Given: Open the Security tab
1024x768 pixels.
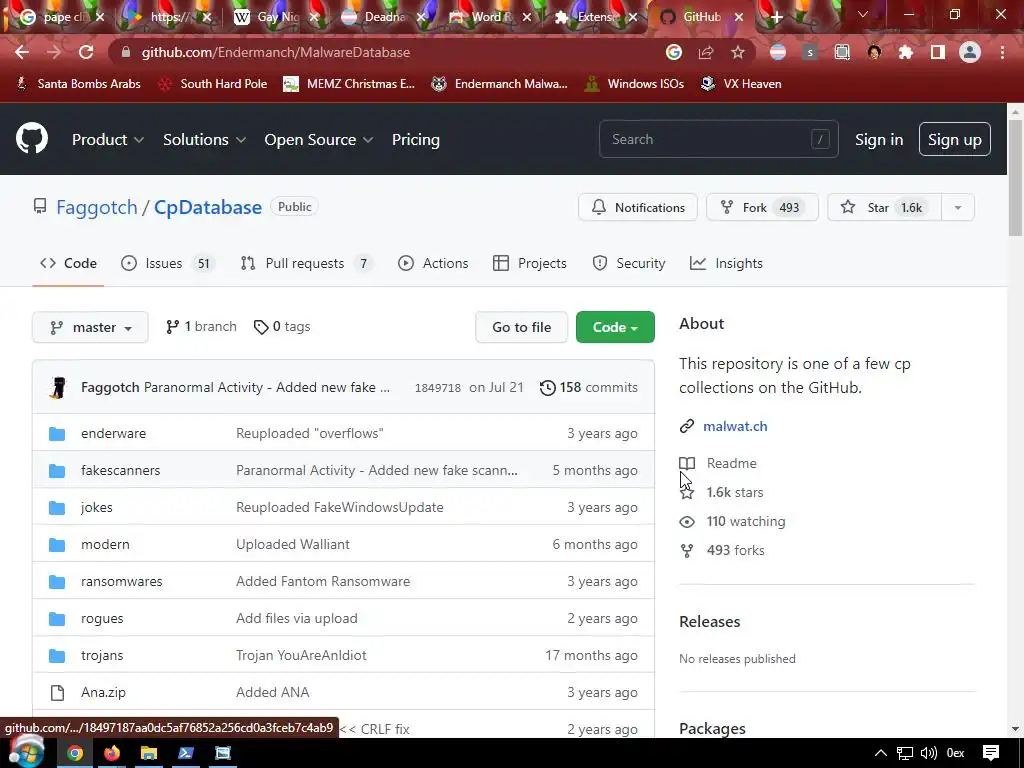Looking at the screenshot, I should (629, 263).
